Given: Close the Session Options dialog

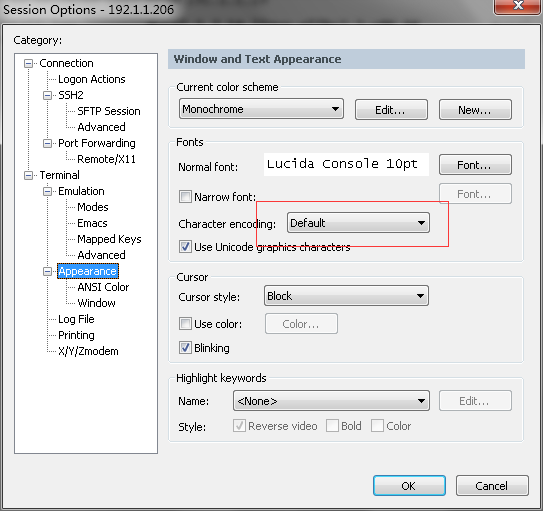Looking at the screenshot, I should pyautogui.click(x=518, y=6).
